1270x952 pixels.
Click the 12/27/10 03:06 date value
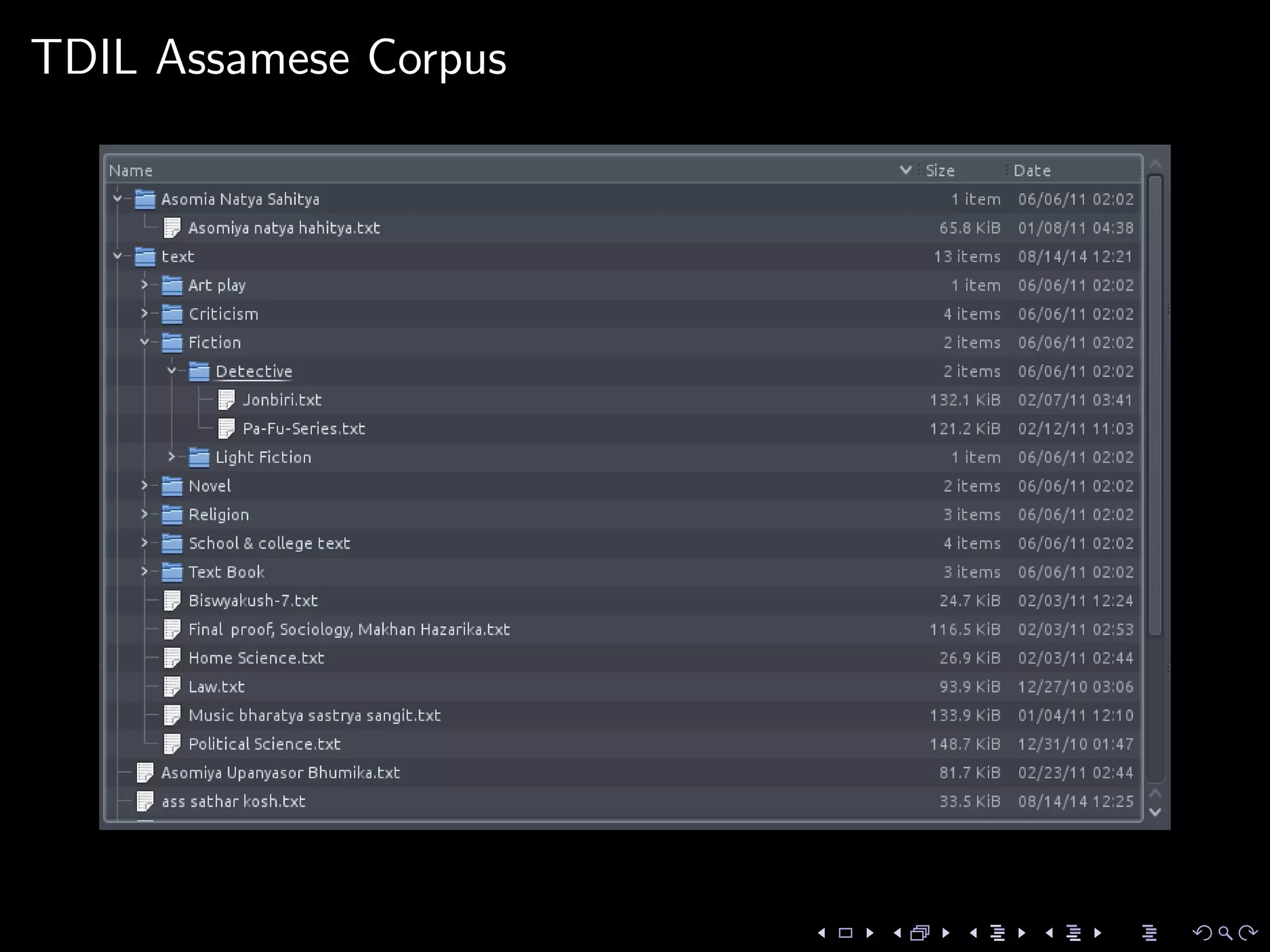1076,687
